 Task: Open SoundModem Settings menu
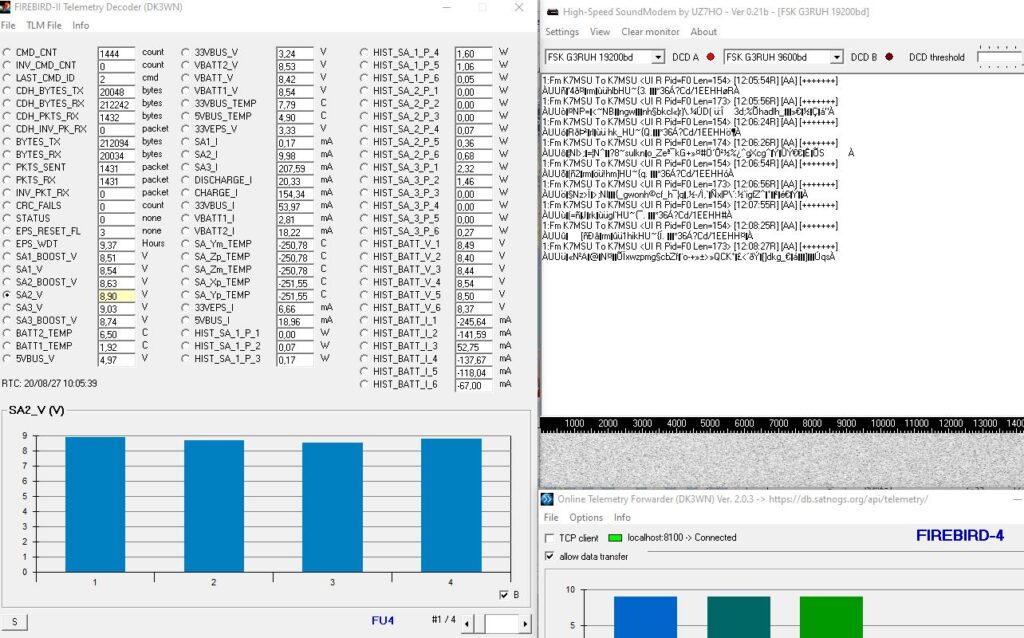point(562,32)
